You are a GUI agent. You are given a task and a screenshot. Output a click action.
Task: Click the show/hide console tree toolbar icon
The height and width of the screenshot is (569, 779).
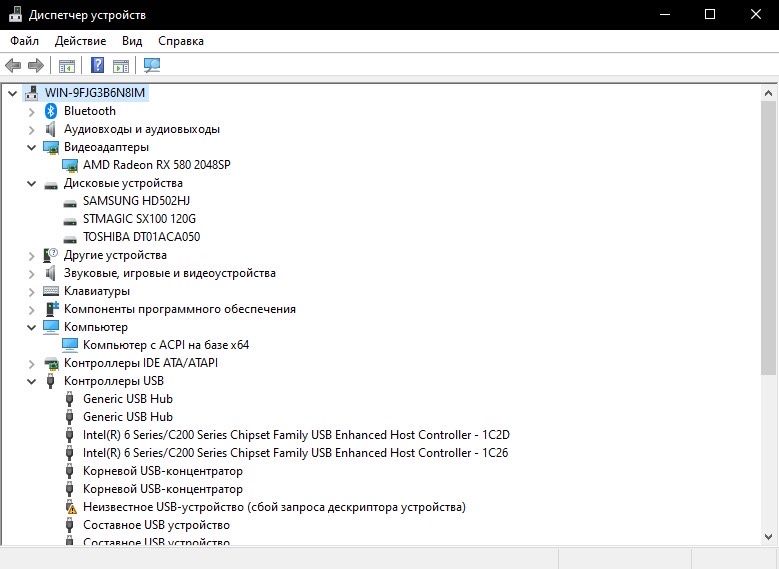click(67, 66)
